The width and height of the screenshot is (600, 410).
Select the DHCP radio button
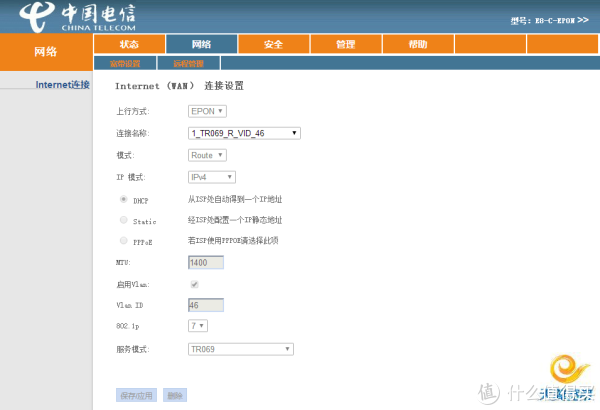click(124, 199)
